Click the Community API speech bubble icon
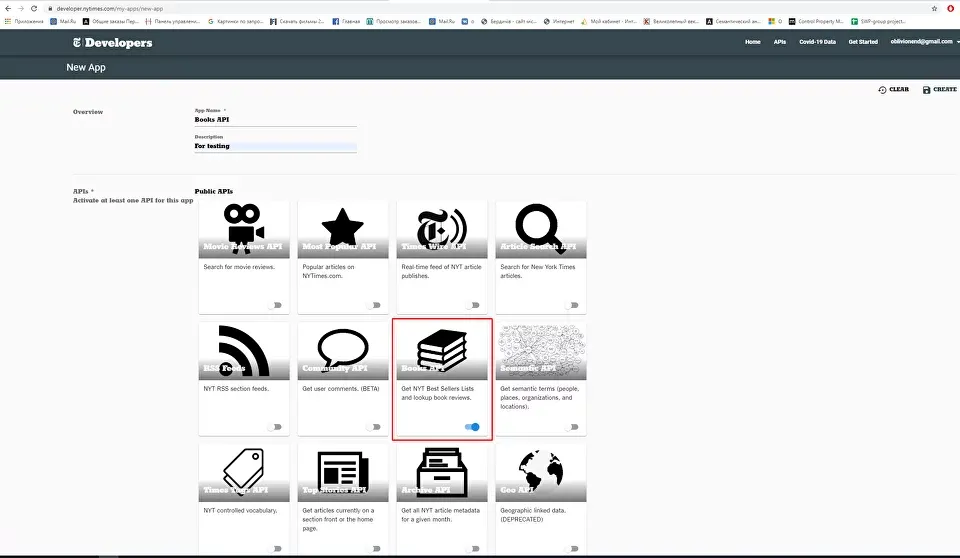The image size is (960, 558). click(x=343, y=349)
